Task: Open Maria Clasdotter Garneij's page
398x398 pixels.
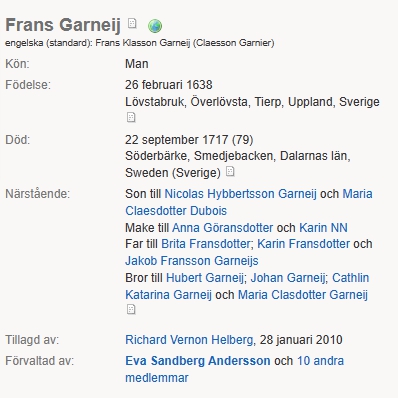Action: tap(303, 295)
